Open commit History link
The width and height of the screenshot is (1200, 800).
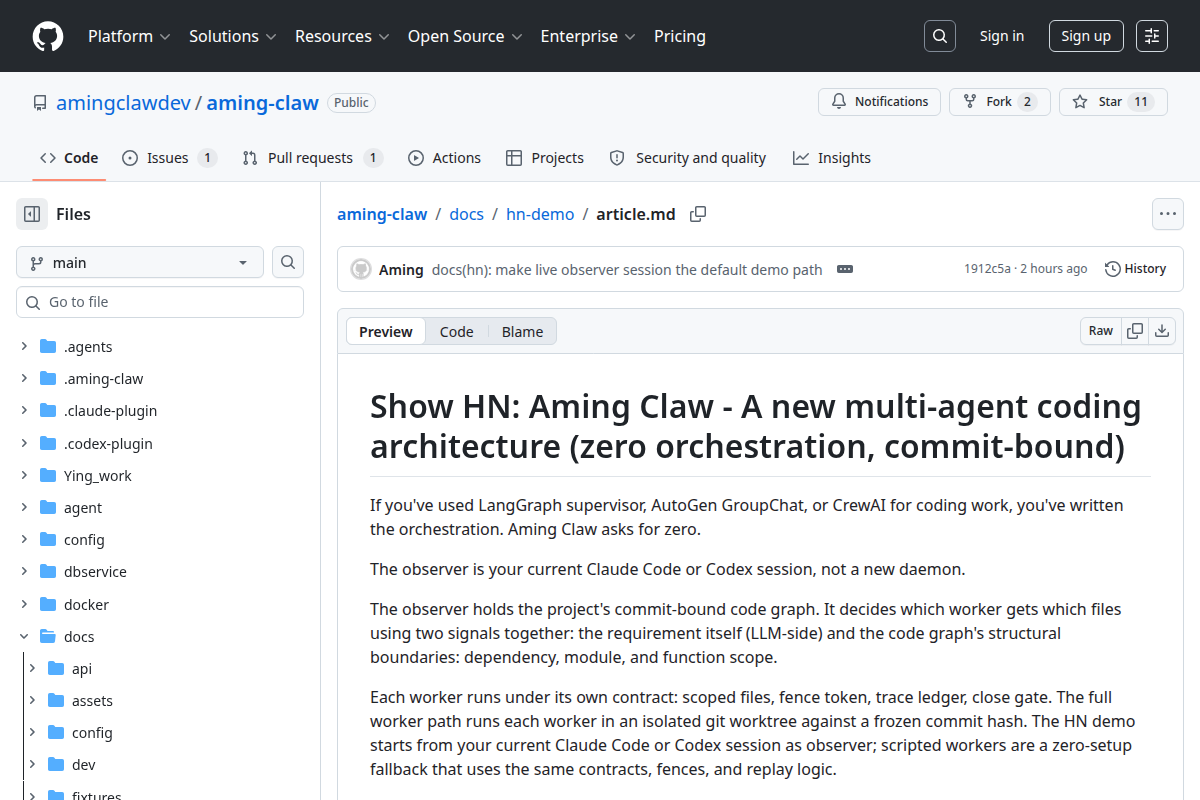point(1135,269)
